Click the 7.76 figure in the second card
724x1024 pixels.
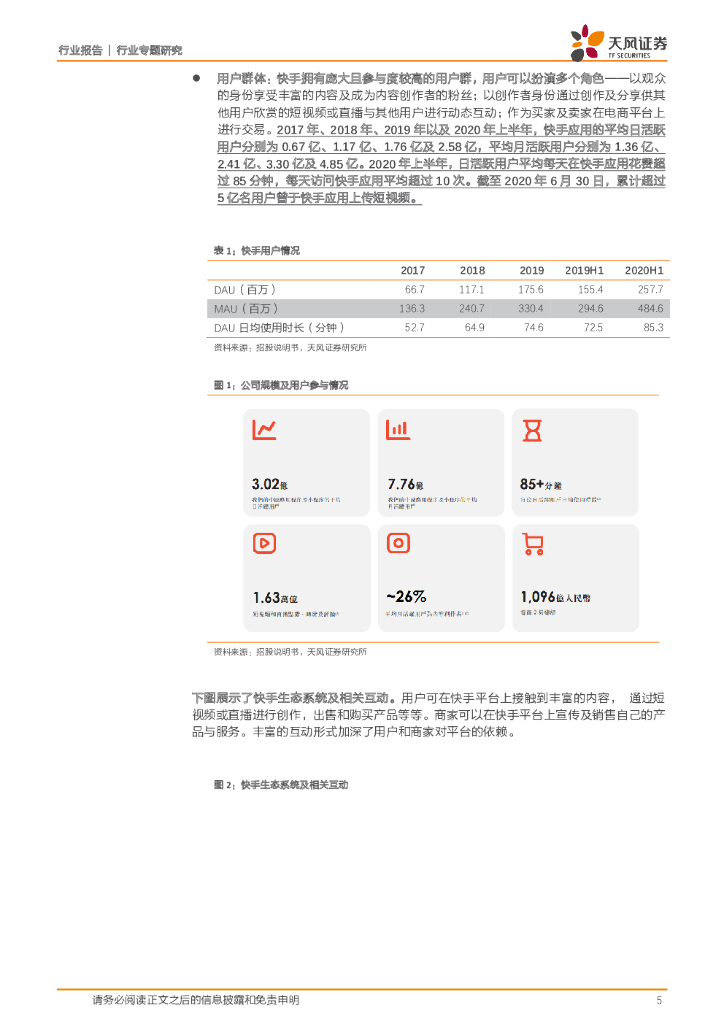pos(405,484)
